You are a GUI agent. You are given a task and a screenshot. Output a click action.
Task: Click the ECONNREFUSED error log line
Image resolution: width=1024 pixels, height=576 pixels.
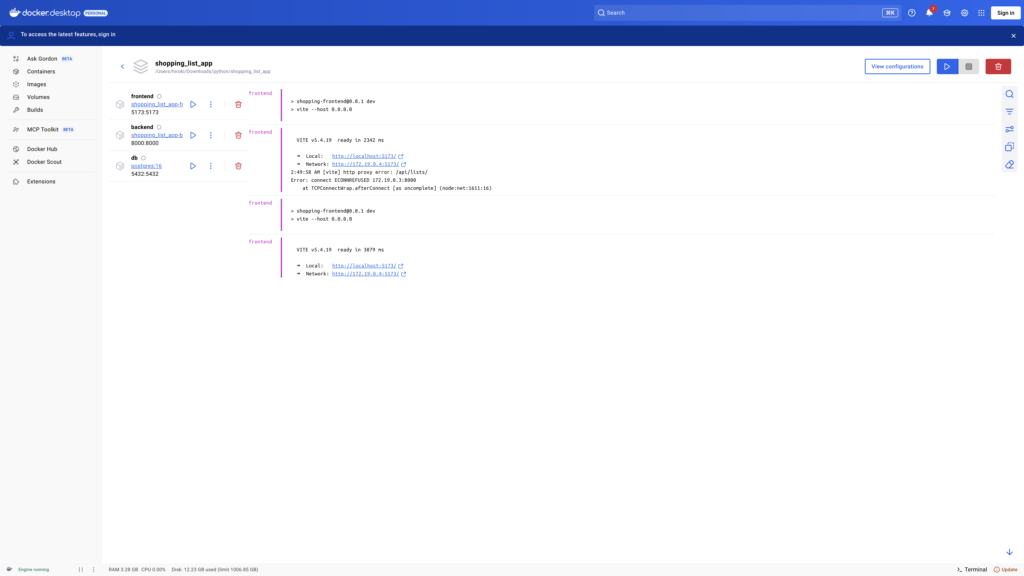click(353, 180)
